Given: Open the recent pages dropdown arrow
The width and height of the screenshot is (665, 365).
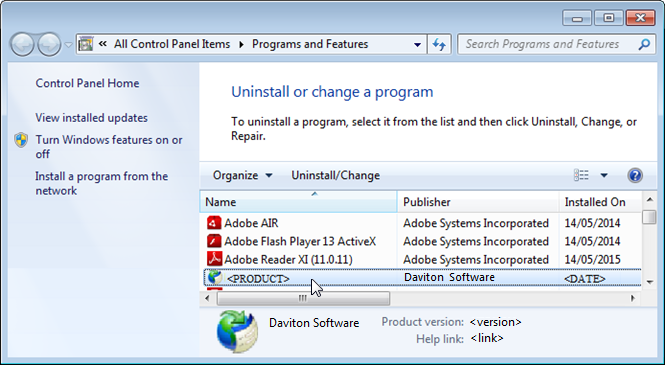Looking at the screenshot, I should (x=68, y=45).
